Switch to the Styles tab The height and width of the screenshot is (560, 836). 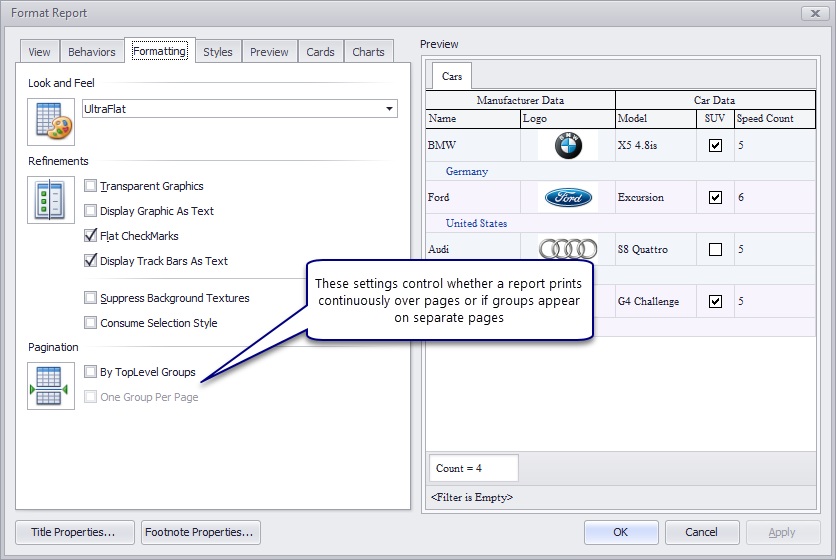tap(217, 52)
